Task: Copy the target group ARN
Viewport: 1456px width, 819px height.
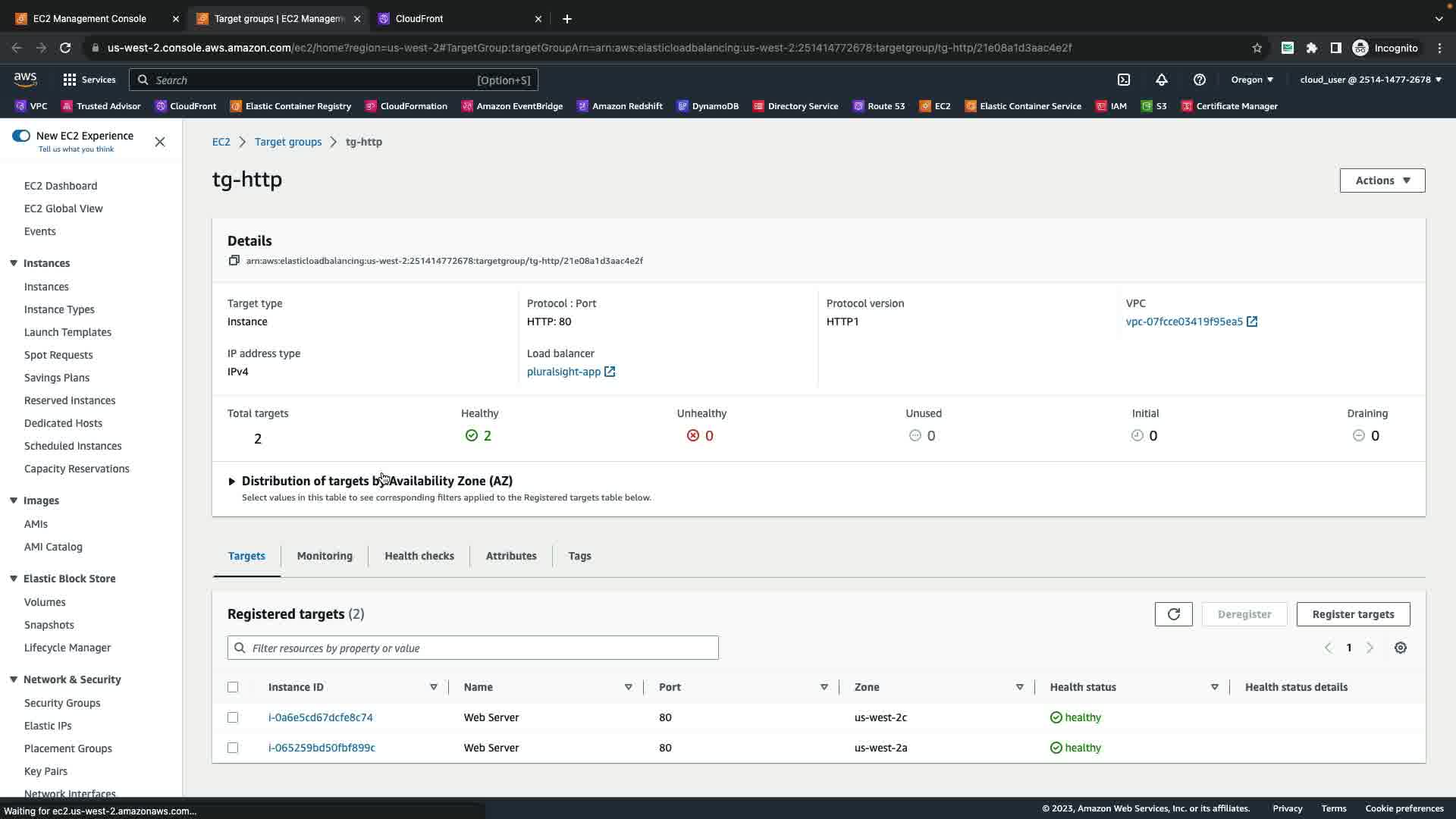Action: pos(234,261)
